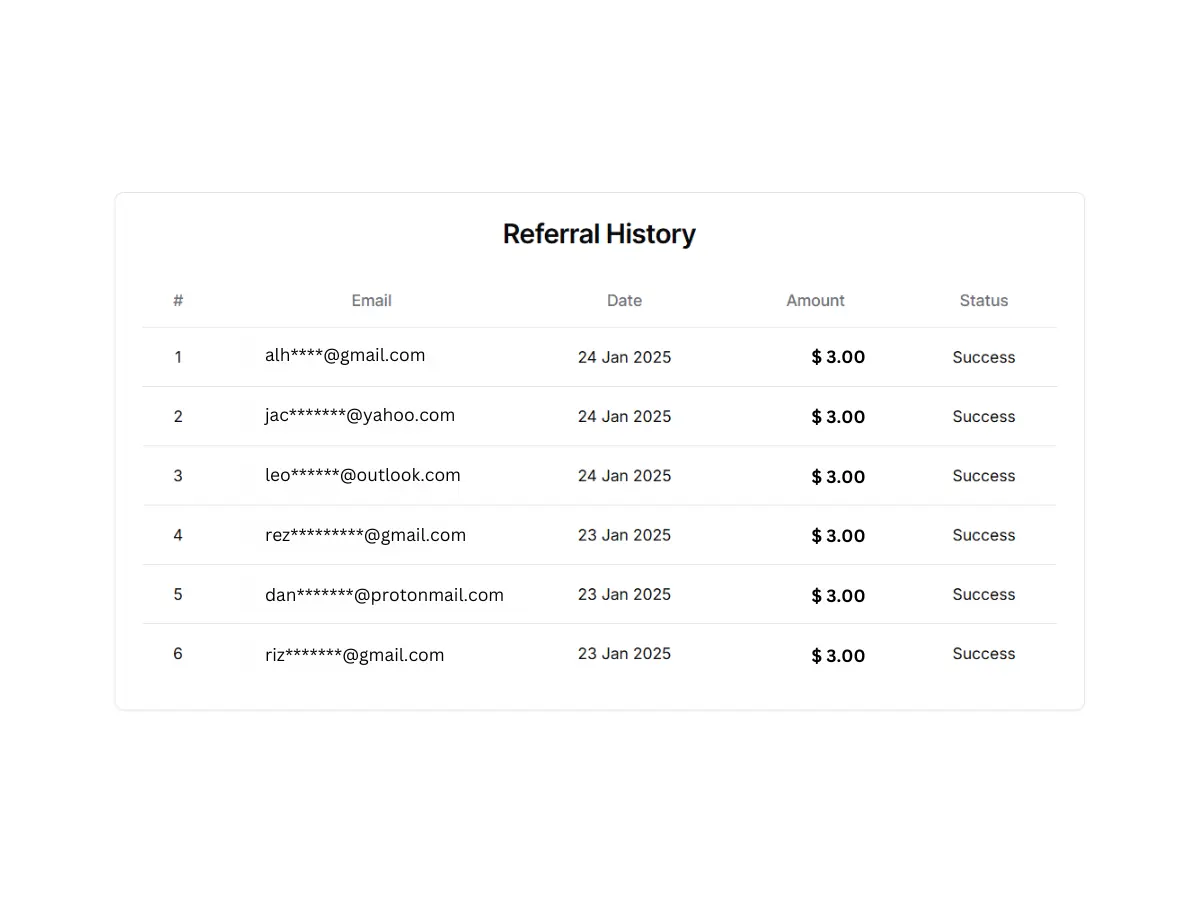Click the $3.00 amount on row 2
This screenshot has height=900, width=1200.
point(838,417)
